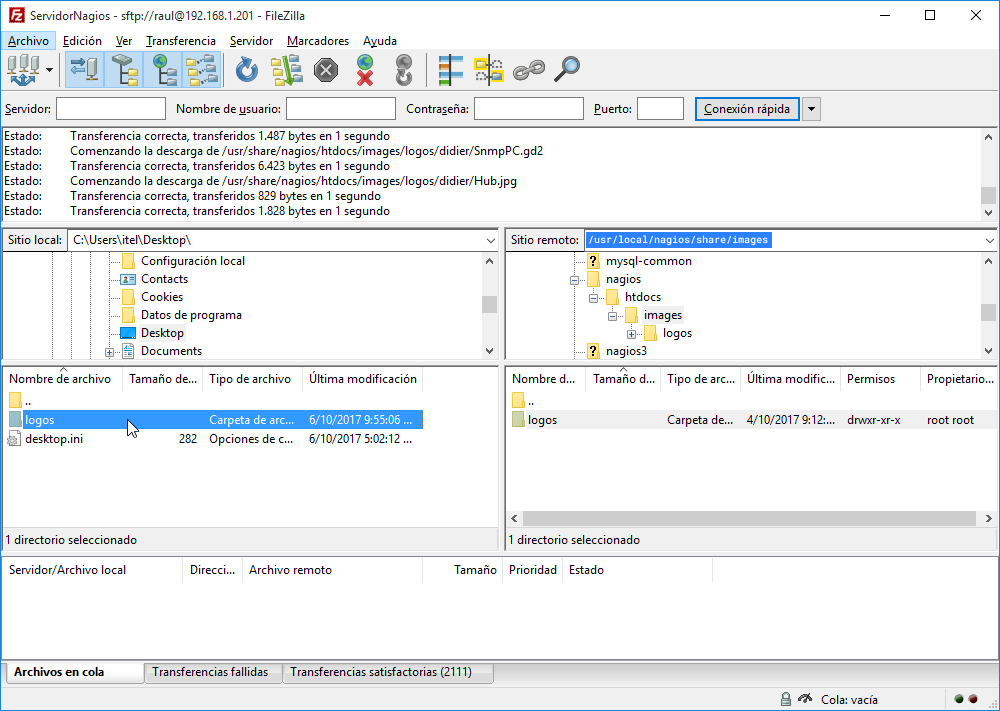The height and width of the screenshot is (711, 1000).
Task: Collapse the nagios remote tree node
Action: (574, 280)
